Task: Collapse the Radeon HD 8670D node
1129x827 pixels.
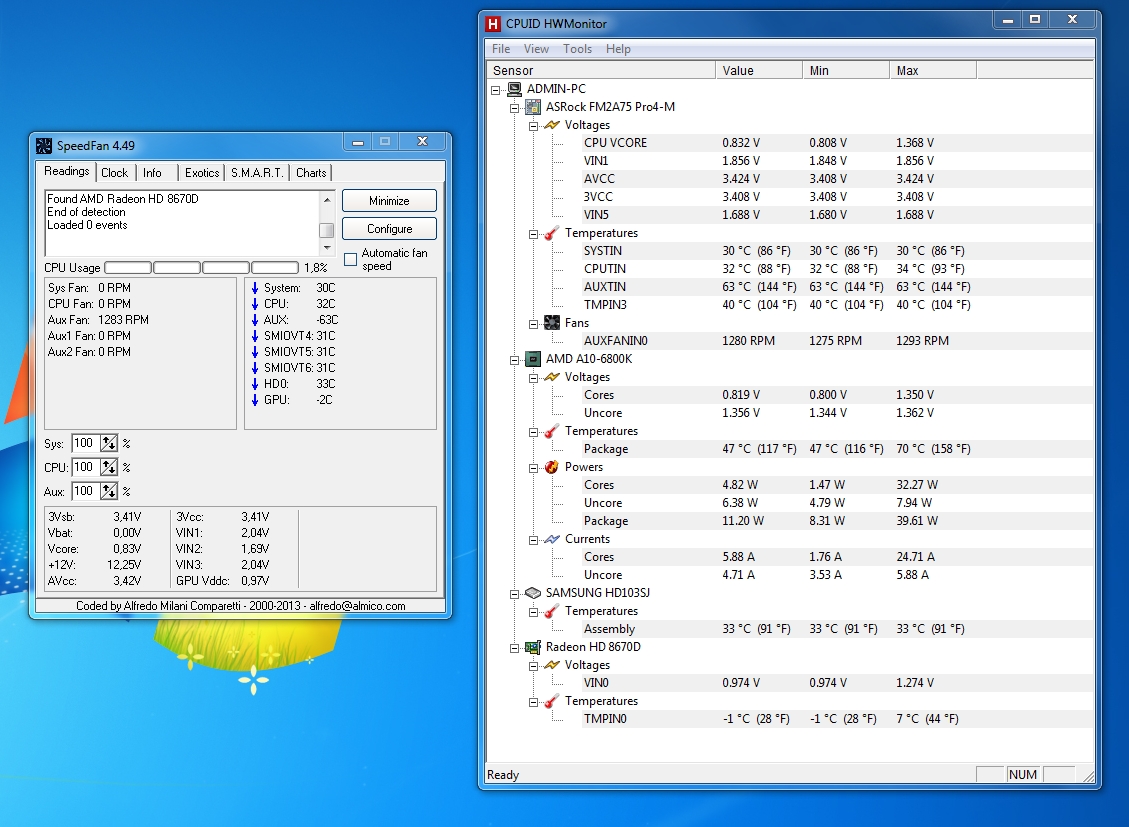Action: (514, 648)
